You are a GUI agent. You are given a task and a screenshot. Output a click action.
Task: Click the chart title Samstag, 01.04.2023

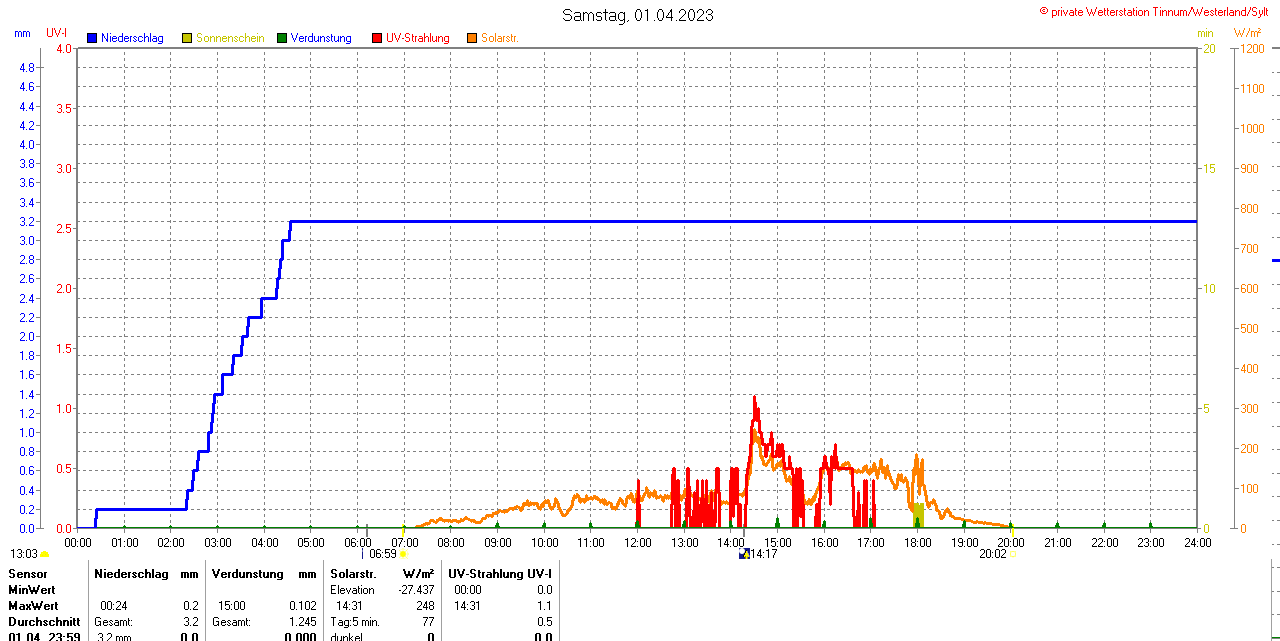638,15
